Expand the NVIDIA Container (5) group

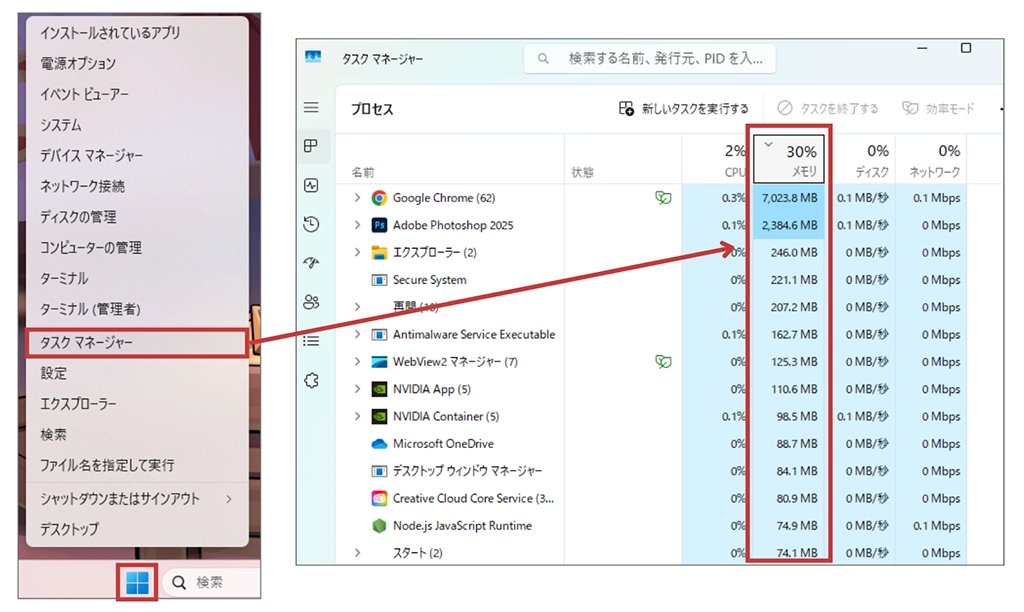[357, 417]
